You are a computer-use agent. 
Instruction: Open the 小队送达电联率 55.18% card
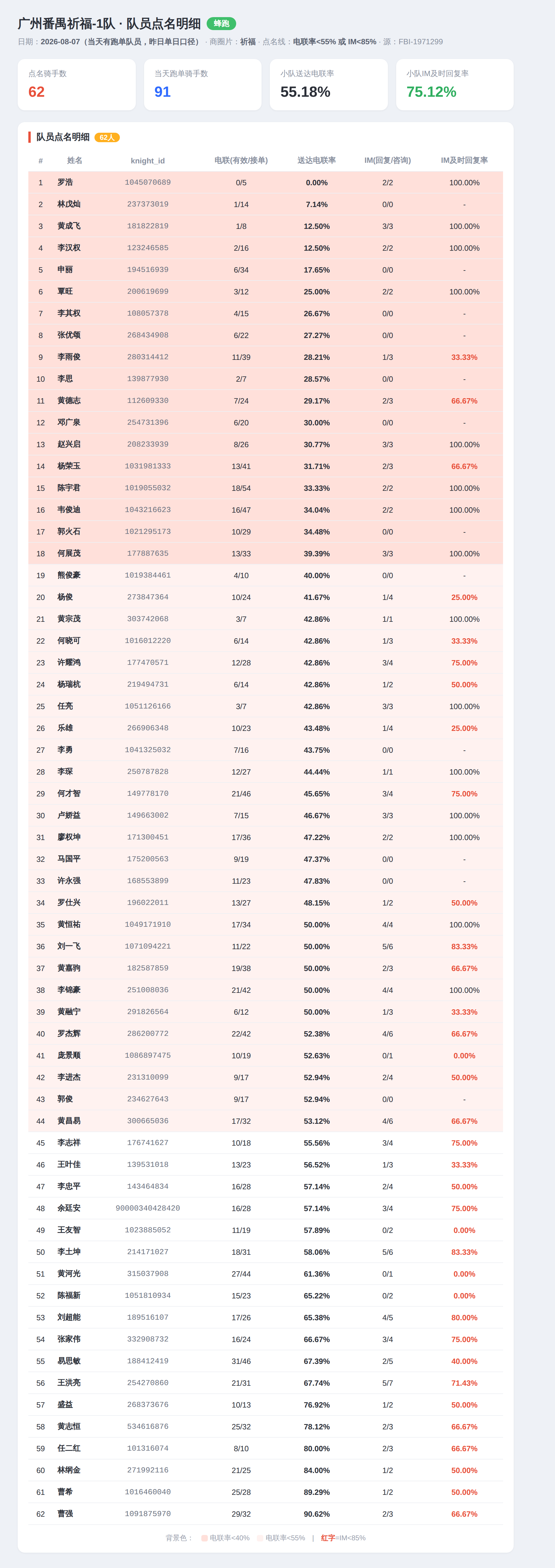329,85
